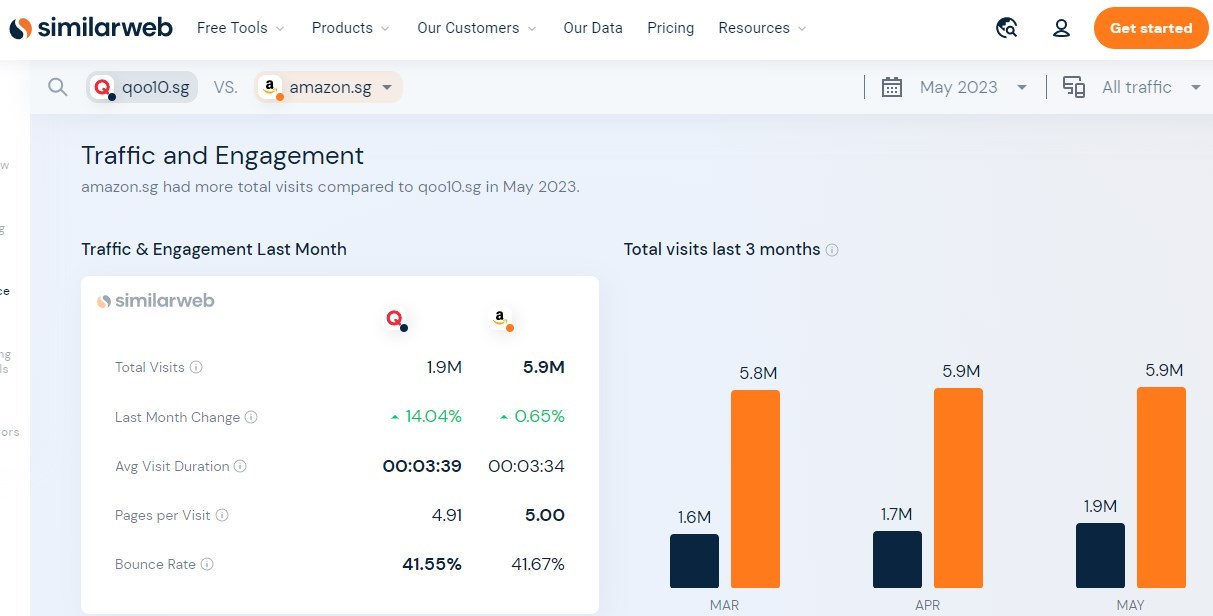Click the info icon beside Bounce Rate
The image size is (1213, 616).
(207, 564)
